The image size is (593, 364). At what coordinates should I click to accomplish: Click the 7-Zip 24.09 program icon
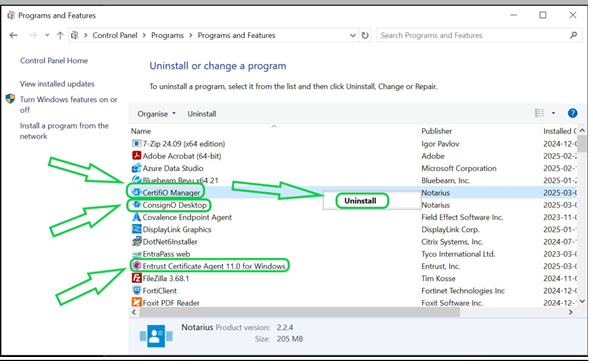tap(136, 144)
